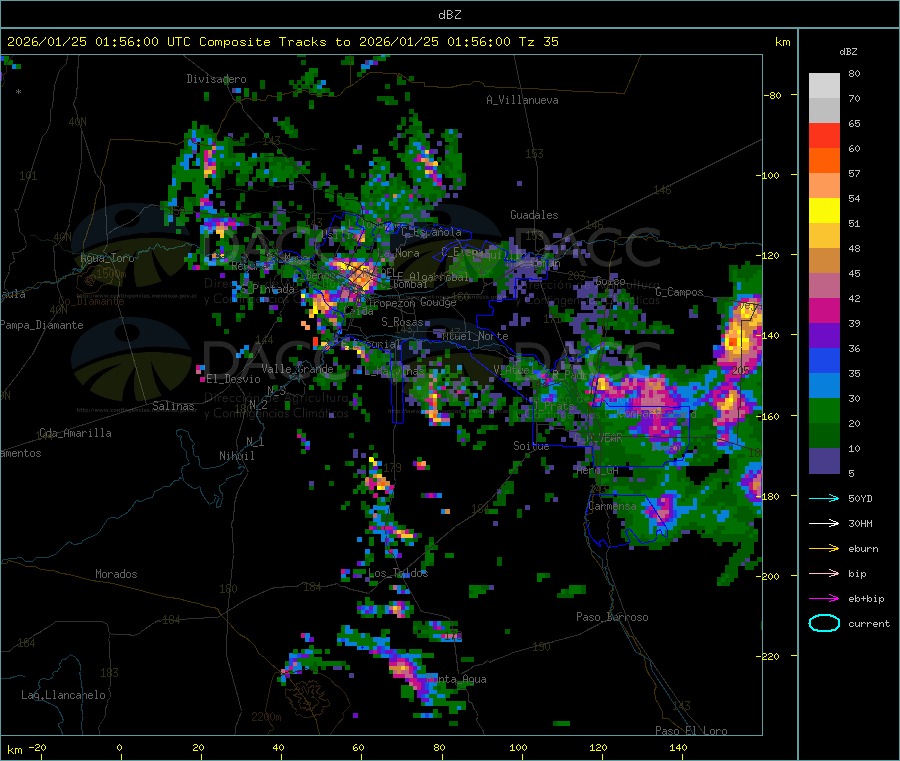The image size is (900, 761).
Task: Click the pink bip arrow legend icon
Action: click(x=824, y=573)
